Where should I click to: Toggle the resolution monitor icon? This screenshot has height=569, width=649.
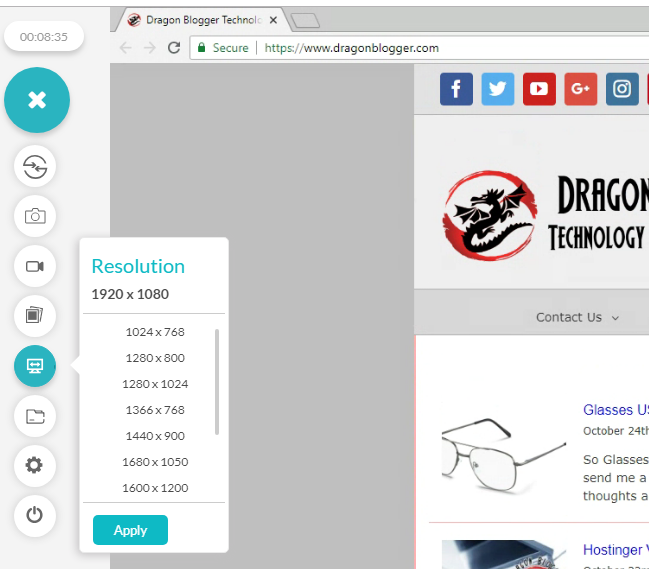click(x=35, y=366)
